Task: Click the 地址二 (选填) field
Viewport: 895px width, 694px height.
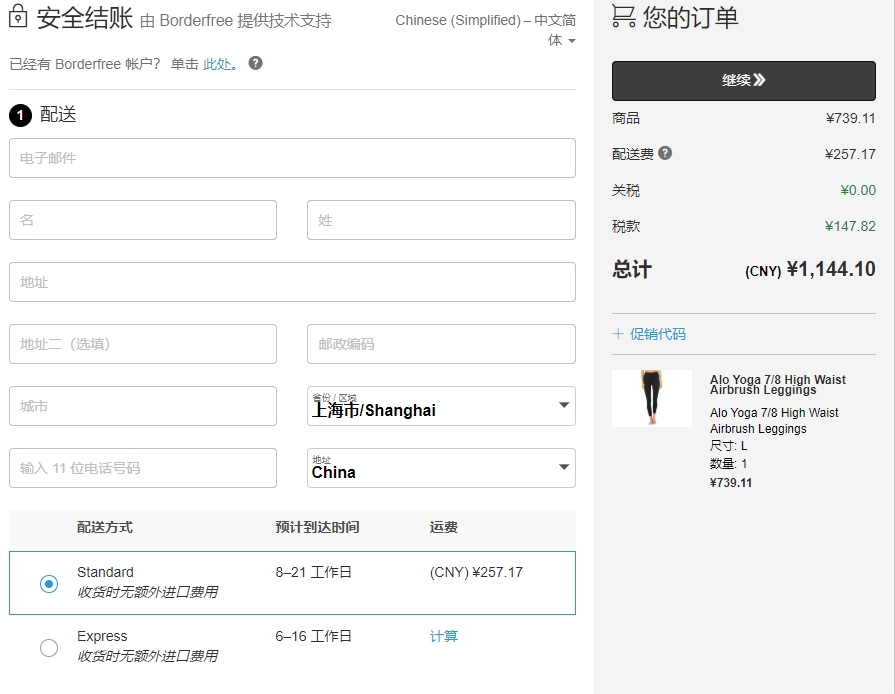Action: click(143, 344)
